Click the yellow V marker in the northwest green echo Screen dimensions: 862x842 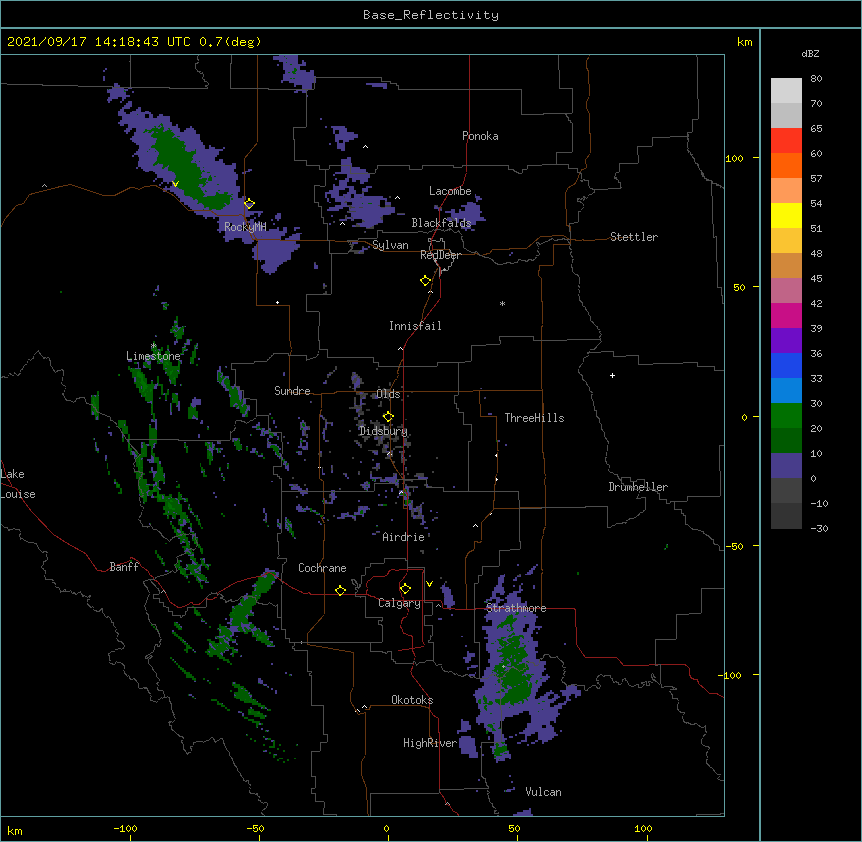tap(175, 184)
